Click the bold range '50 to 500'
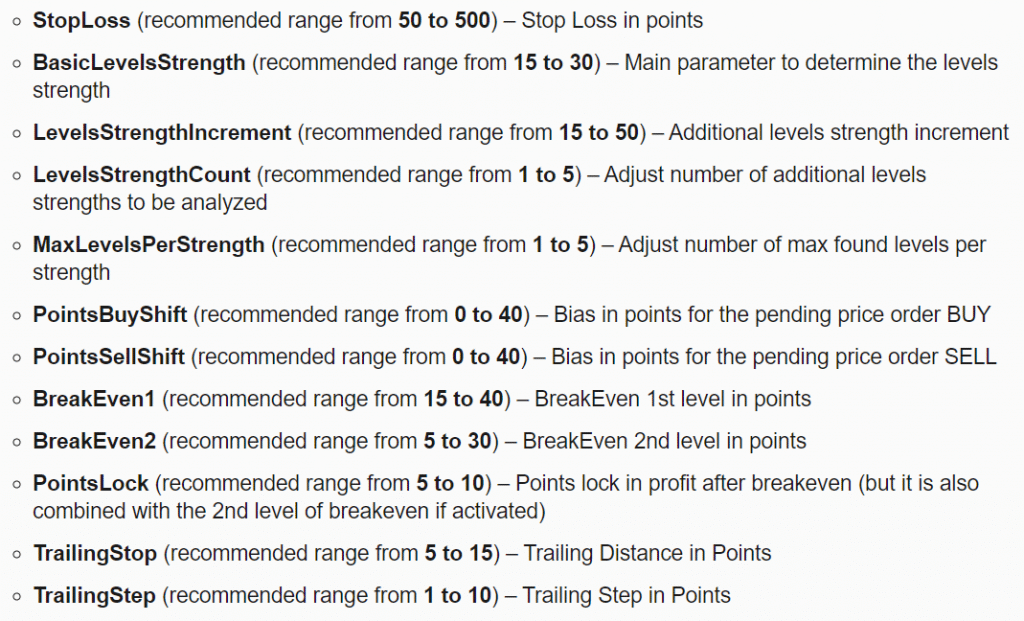The width and height of the screenshot is (1024, 621). 444,21
